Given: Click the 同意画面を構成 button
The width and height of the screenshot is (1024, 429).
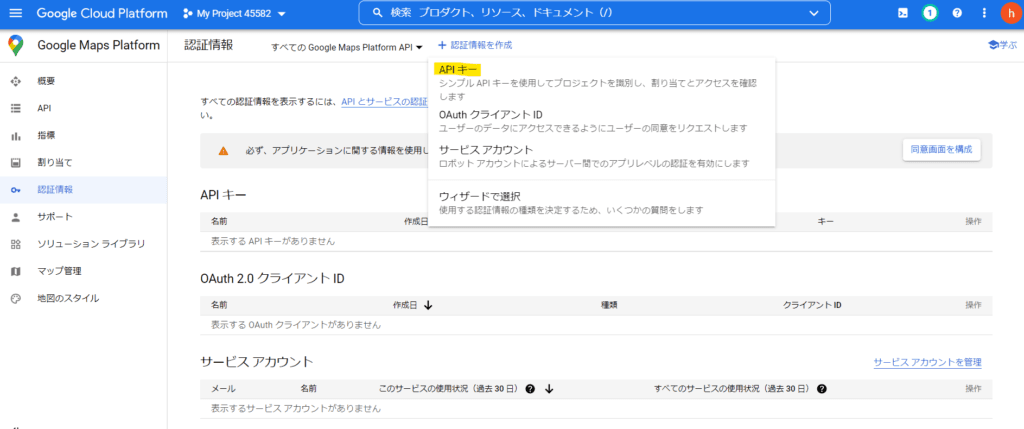Looking at the screenshot, I should (x=941, y=150).
